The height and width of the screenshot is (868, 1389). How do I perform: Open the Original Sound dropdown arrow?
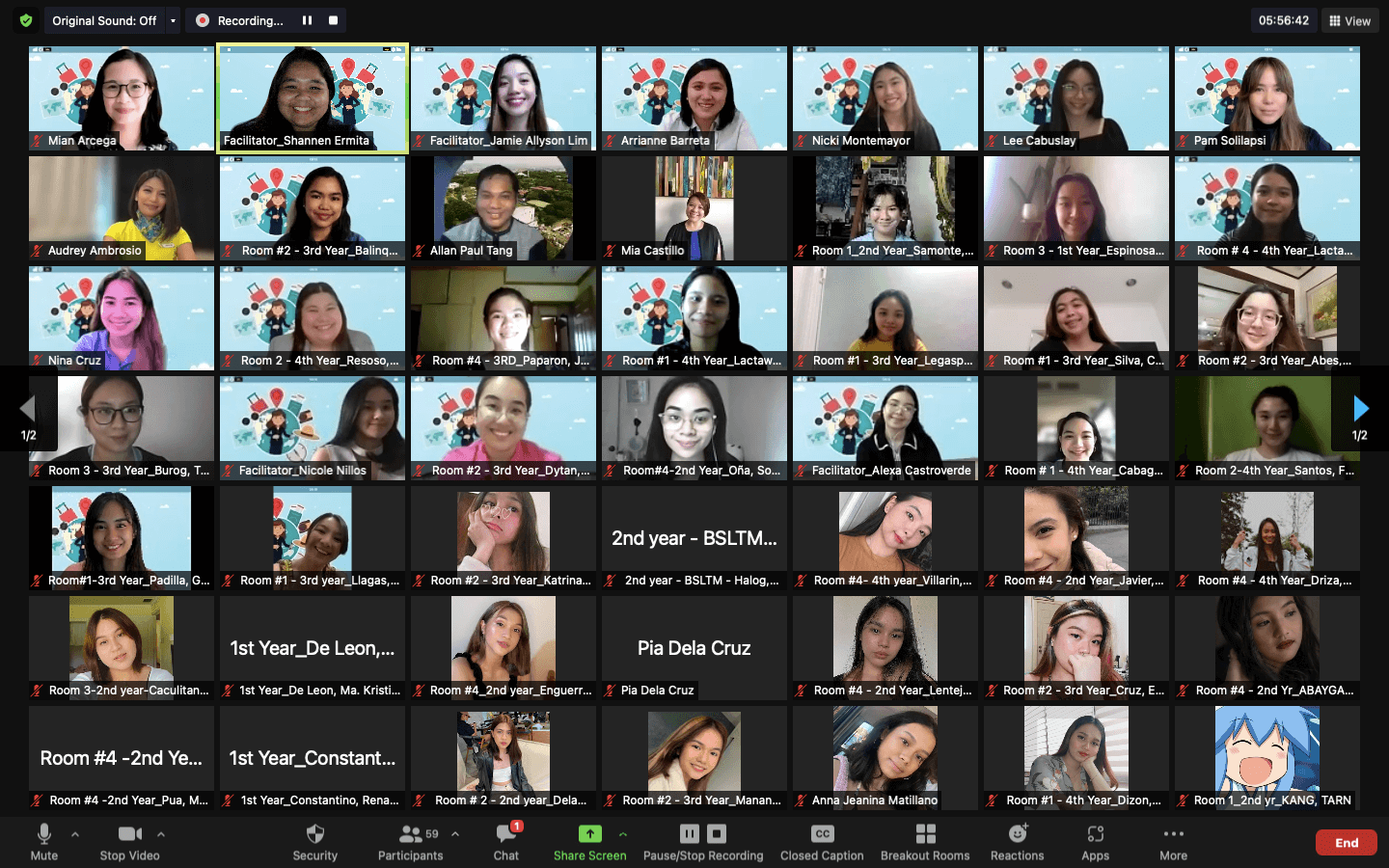173,20
